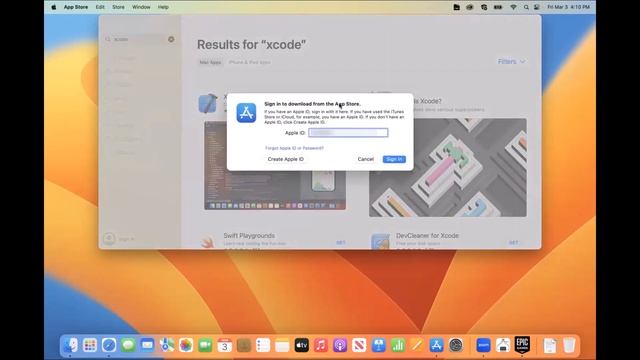This screenshot has height=360, width=640.
Task: Open Keynote from the Dock
Action: tap(378, 345)
